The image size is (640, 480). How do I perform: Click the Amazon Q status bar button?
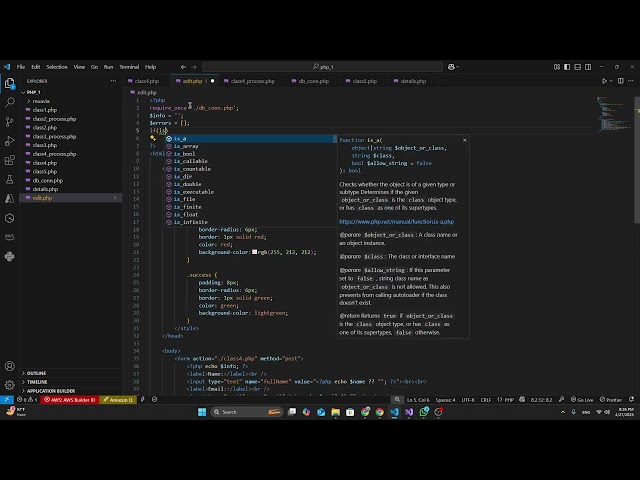coord(120,399)
